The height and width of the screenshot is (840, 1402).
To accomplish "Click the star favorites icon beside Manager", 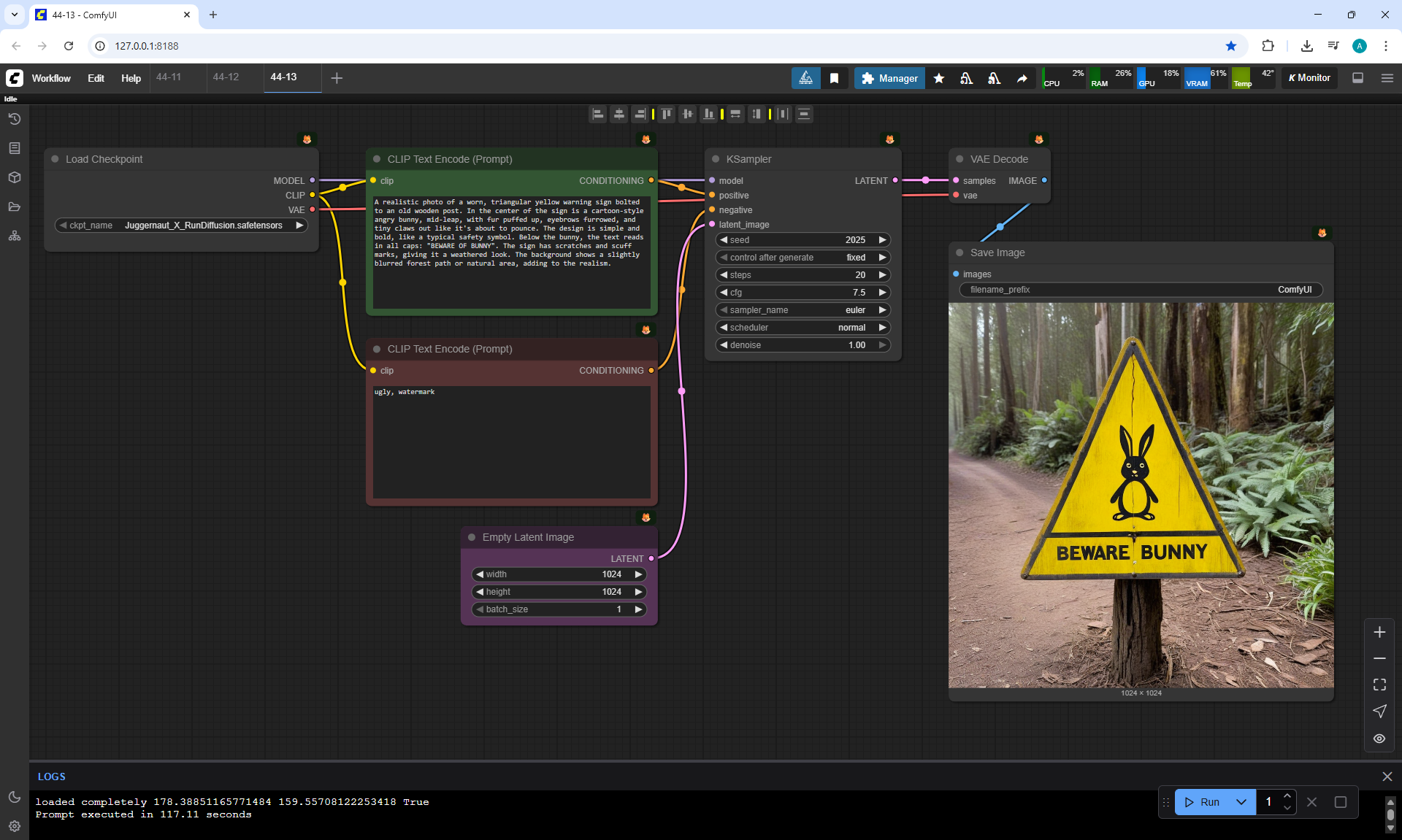I will click(x=939, y=78).
